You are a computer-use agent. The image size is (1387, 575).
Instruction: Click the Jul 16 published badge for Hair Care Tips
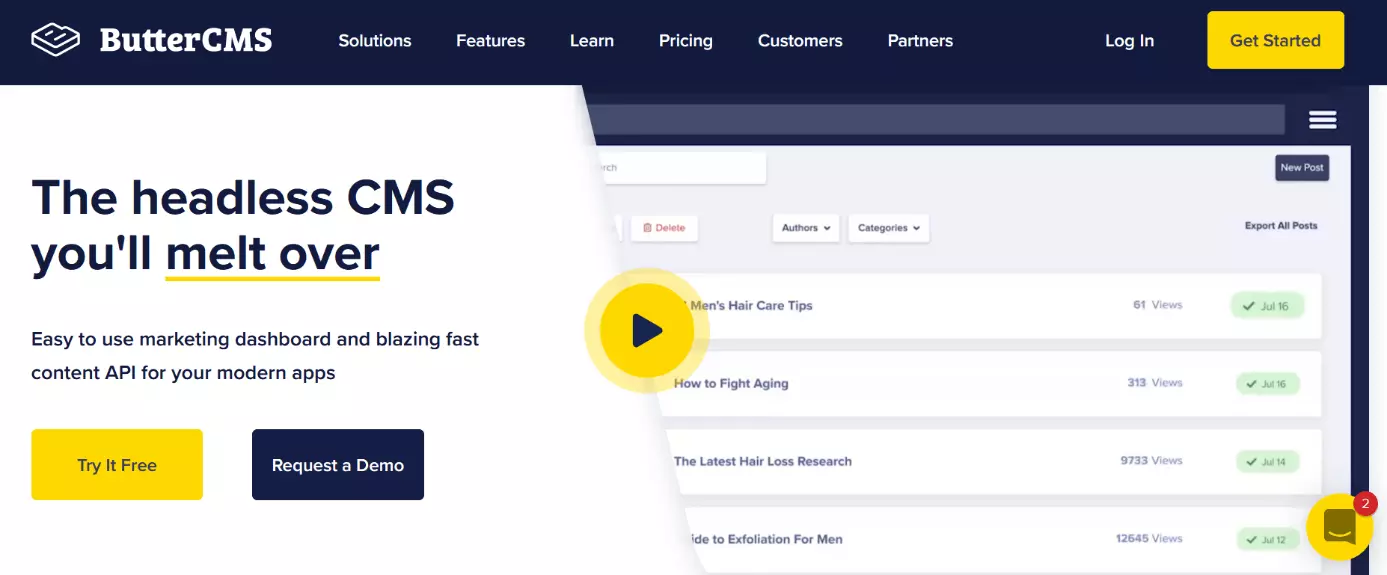point(1267,306)
